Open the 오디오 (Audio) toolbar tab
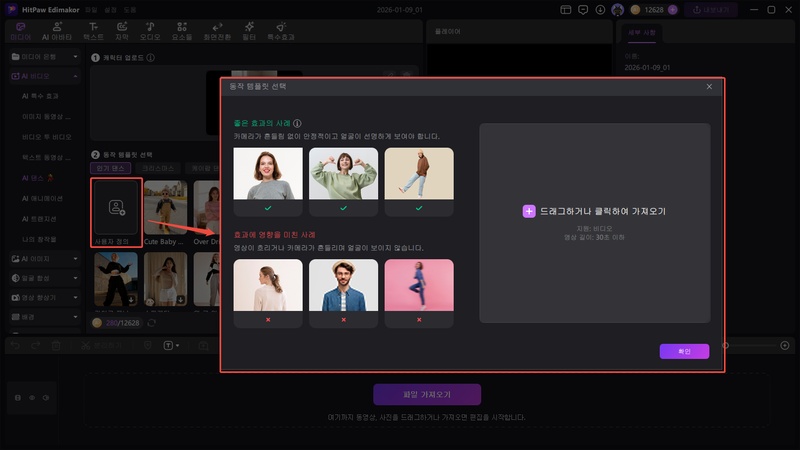 click(x=150, y=32)
